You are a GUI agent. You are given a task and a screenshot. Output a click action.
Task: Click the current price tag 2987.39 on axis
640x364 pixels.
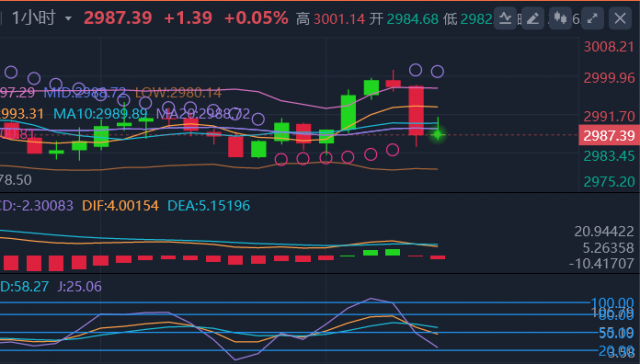coord(609,135)
